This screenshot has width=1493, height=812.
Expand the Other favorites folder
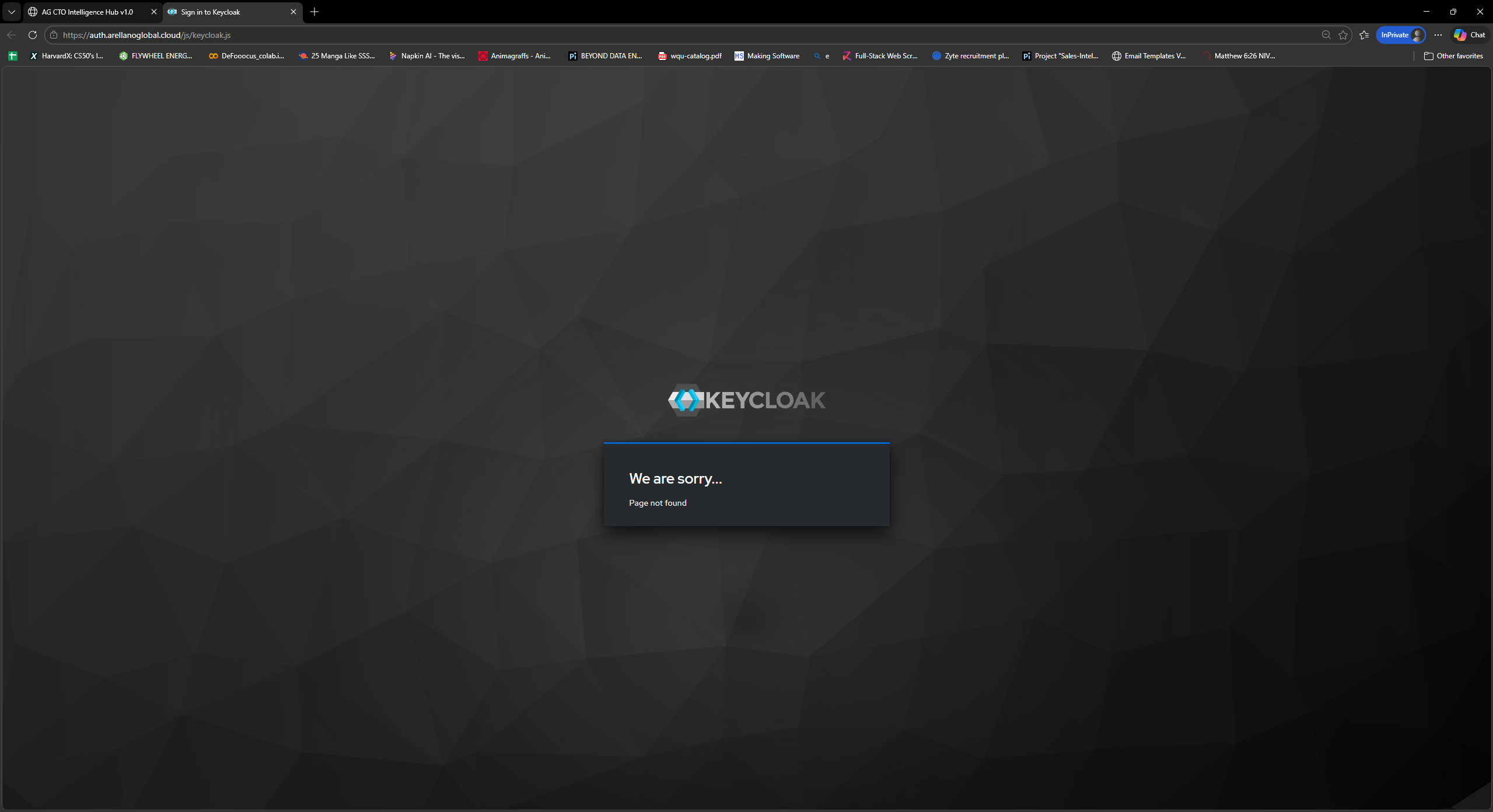tap(1453, 56)
